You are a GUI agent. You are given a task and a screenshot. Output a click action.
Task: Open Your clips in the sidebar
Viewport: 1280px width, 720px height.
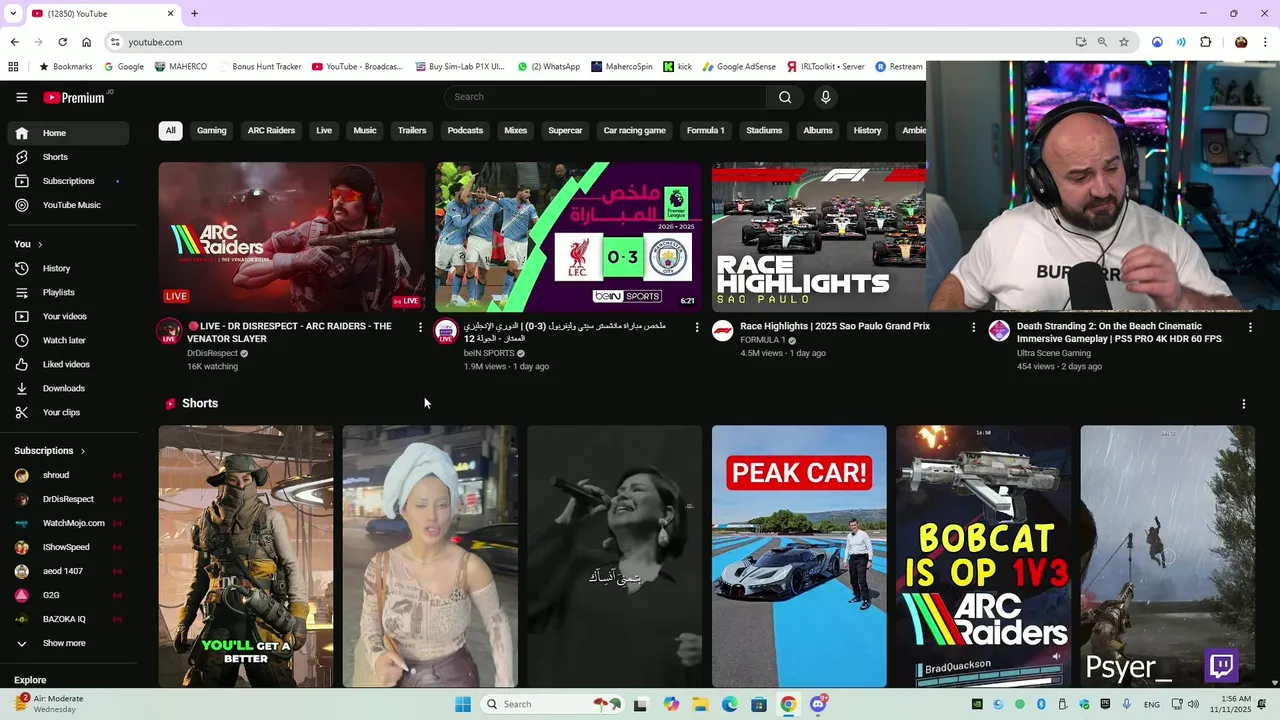click(68, 412)
